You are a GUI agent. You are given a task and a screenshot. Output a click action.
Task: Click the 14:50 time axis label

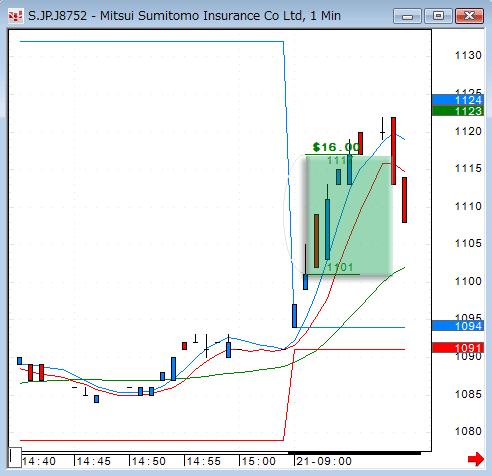tap(149, 461)
